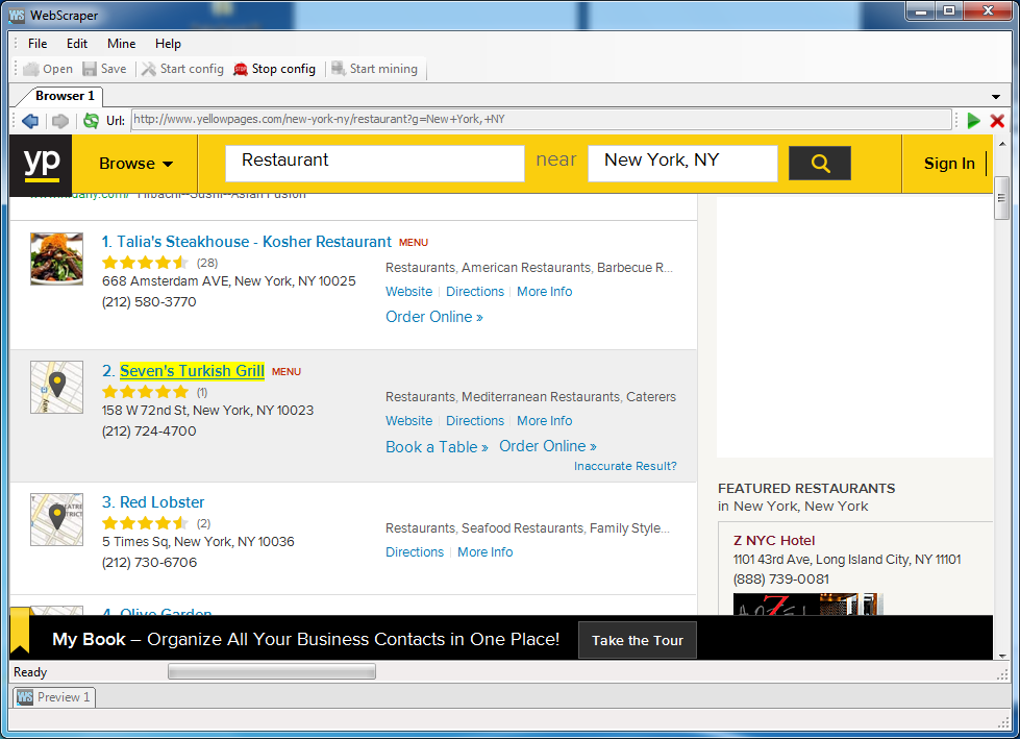Click the Stop config button

point(275,69)
